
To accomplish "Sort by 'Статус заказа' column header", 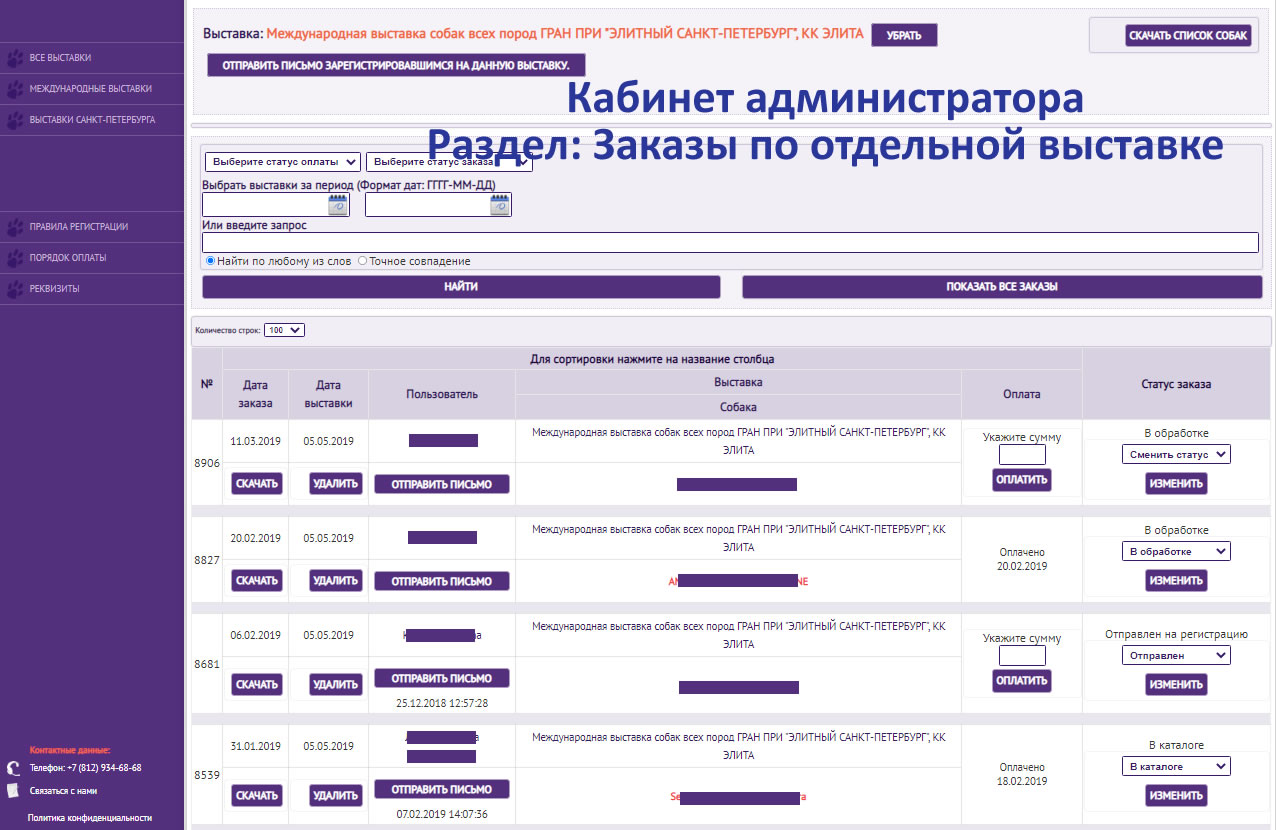I will point(1176,384).
